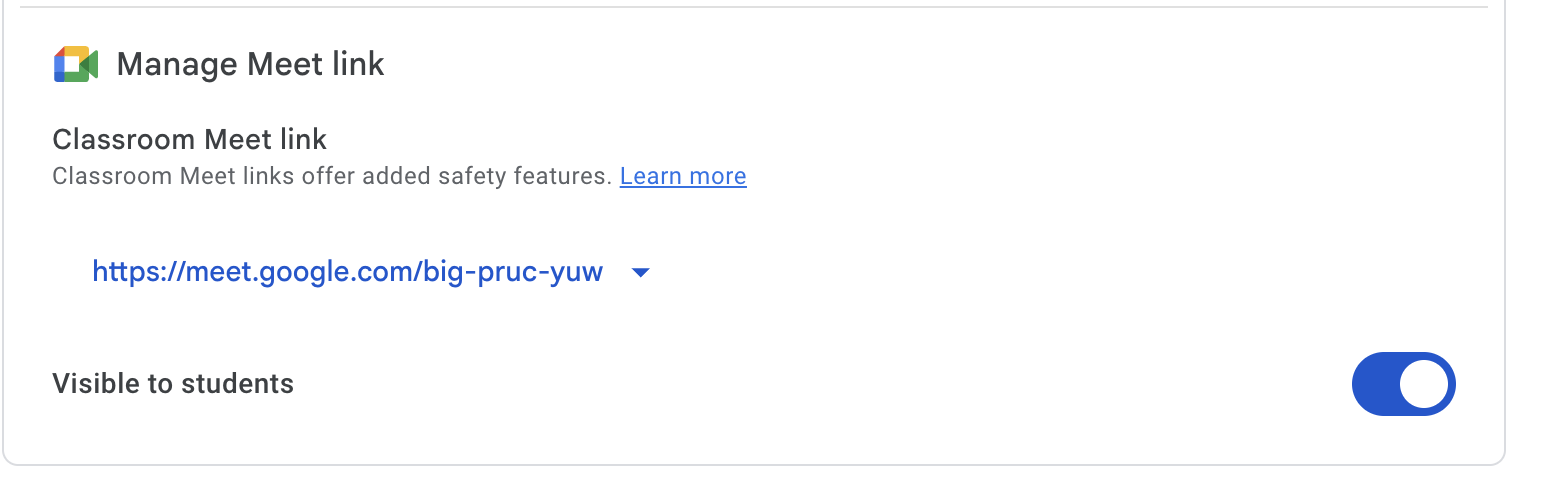Click the green part of Meet icon
Viewport: 1542px width, 504px height.
(89, 66)
